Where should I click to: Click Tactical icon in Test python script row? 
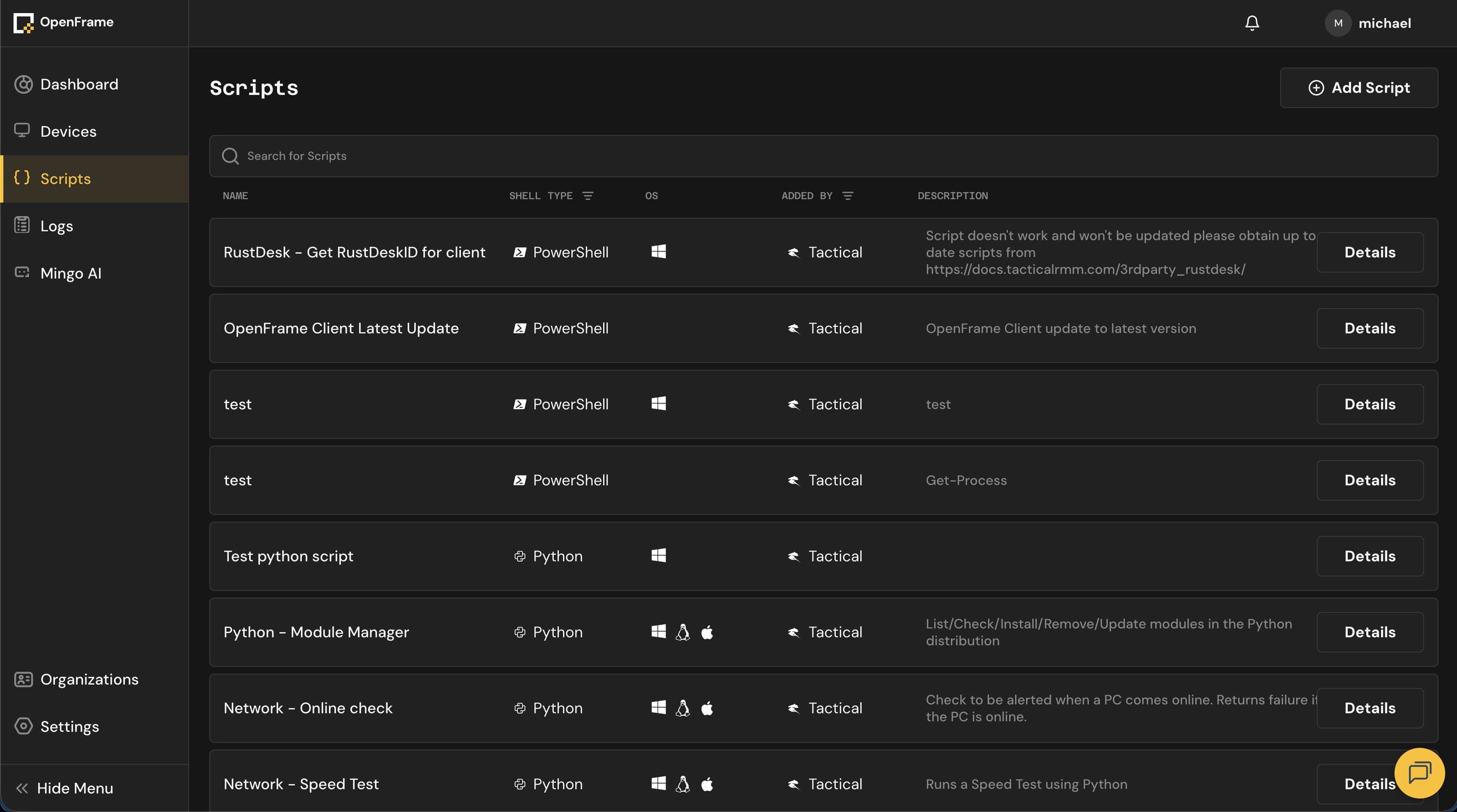point(794,557)
